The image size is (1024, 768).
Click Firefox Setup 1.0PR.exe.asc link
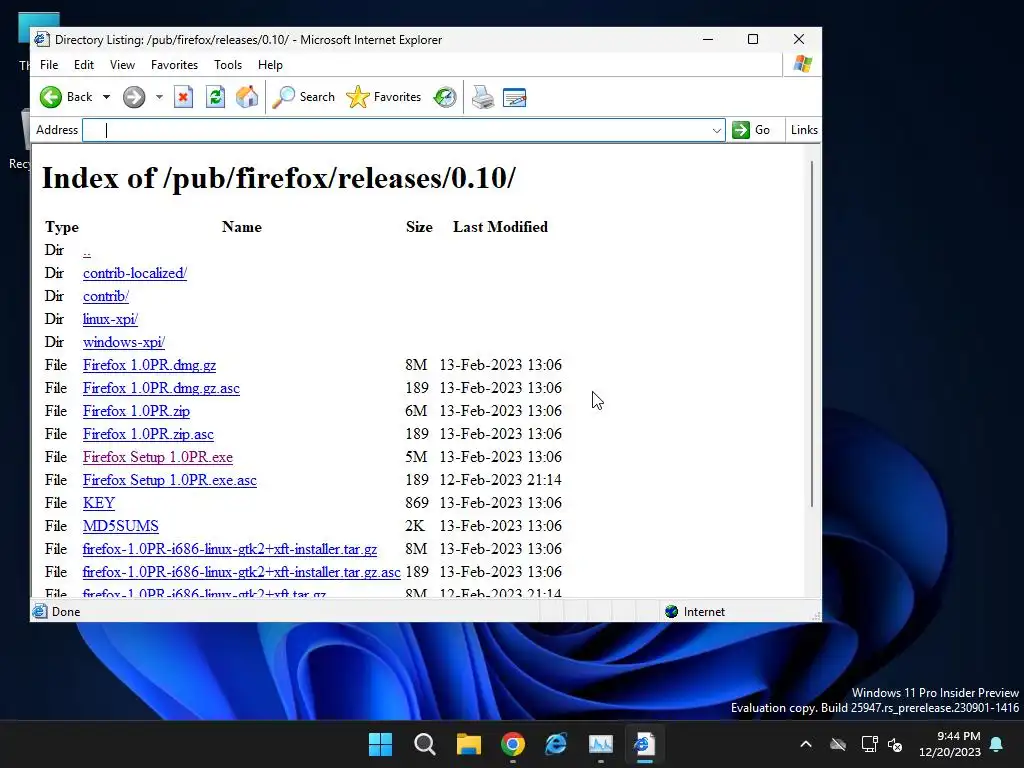170,480
